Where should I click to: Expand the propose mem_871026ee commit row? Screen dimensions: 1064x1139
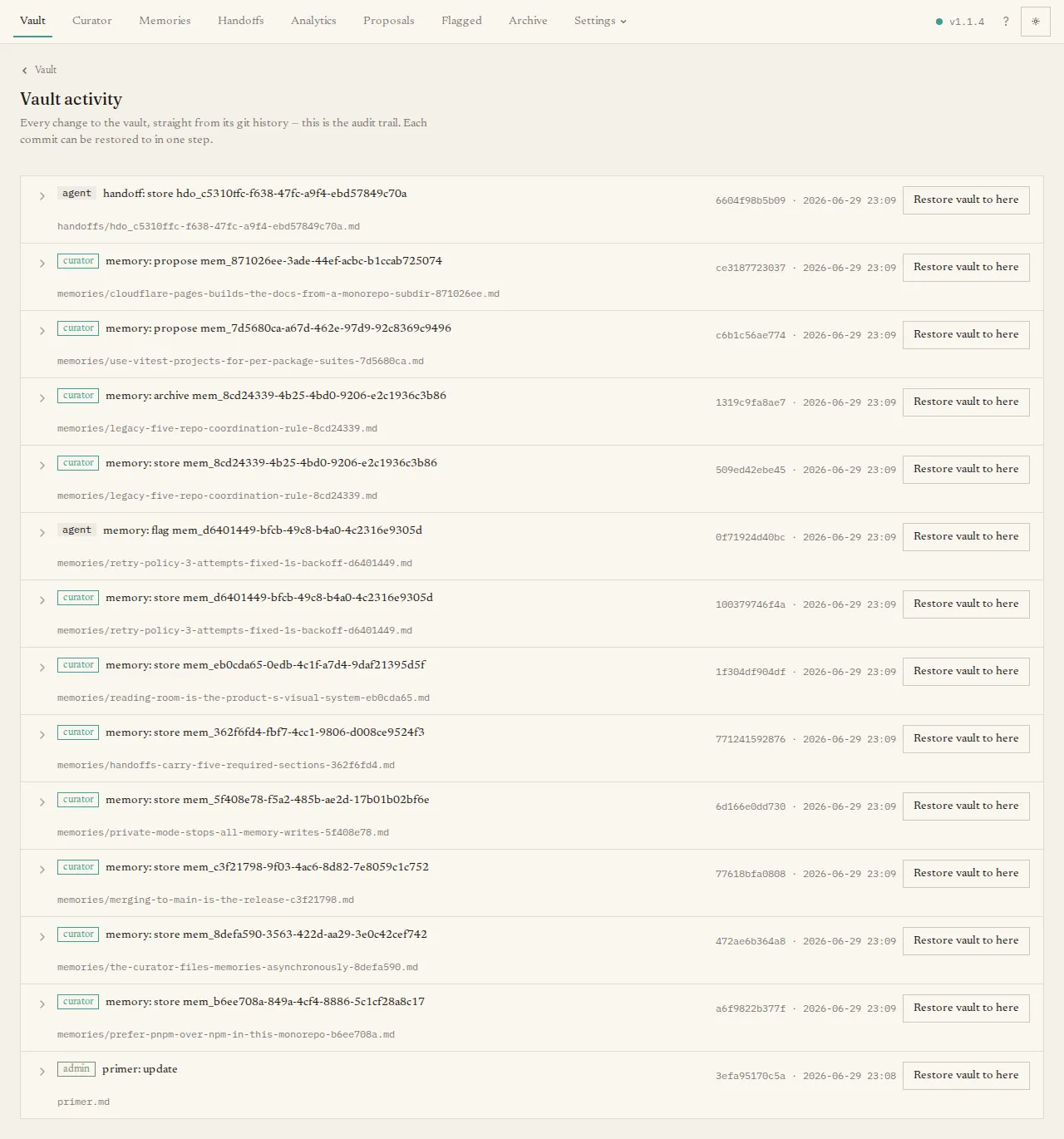tap(42, 264)
